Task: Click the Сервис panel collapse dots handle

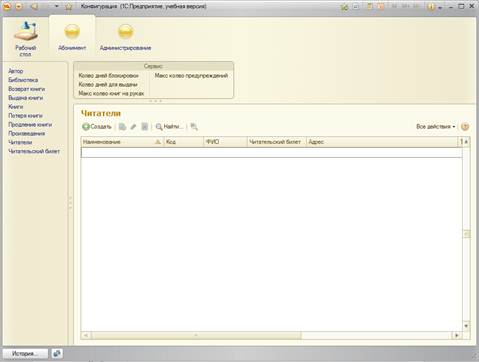Action: [155, 101]
